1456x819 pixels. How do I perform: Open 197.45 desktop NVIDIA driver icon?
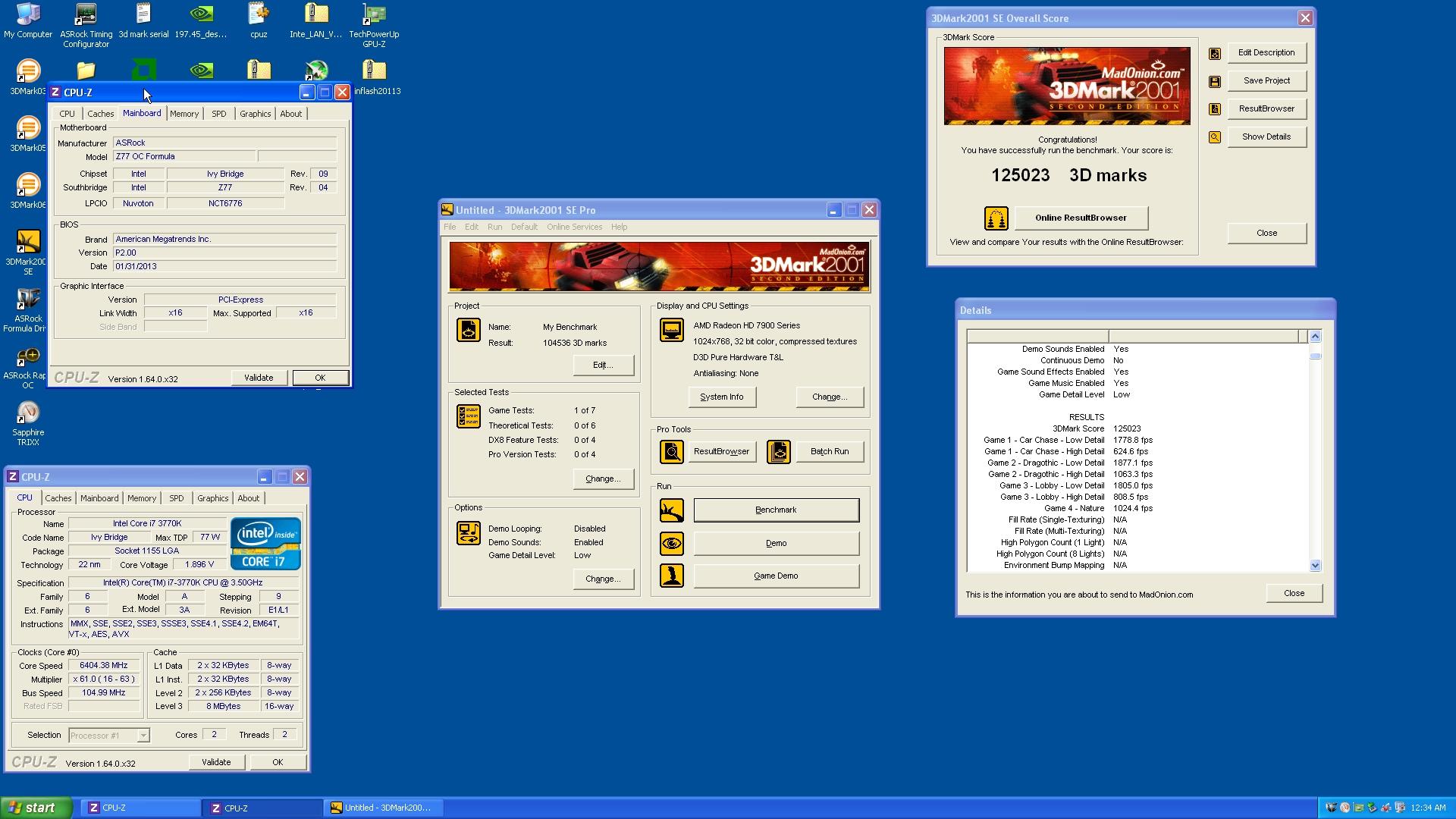click(201, 20)
